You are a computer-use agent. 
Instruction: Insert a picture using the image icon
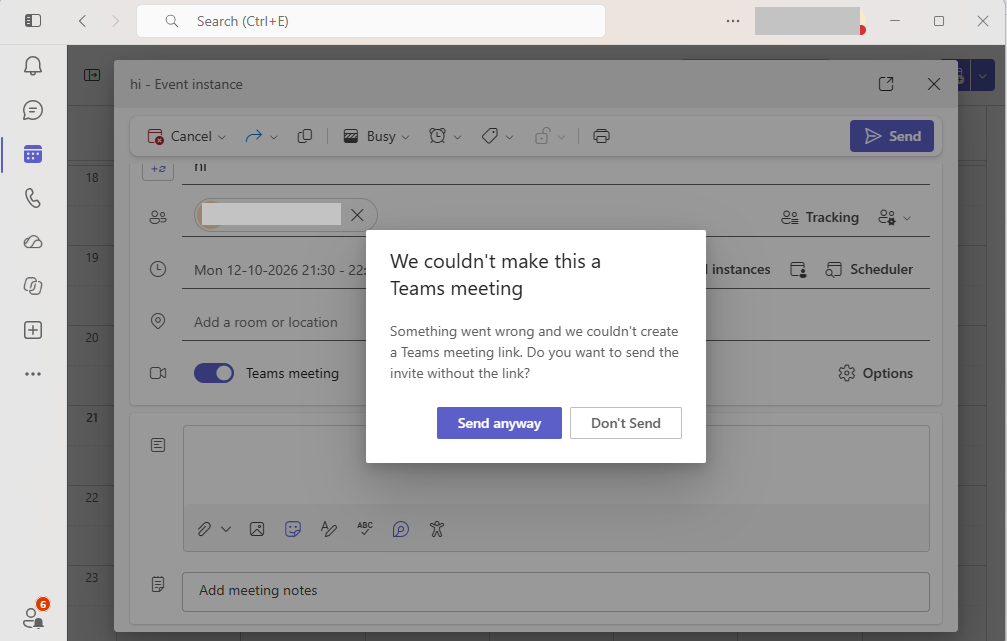(x=257, y=529)
